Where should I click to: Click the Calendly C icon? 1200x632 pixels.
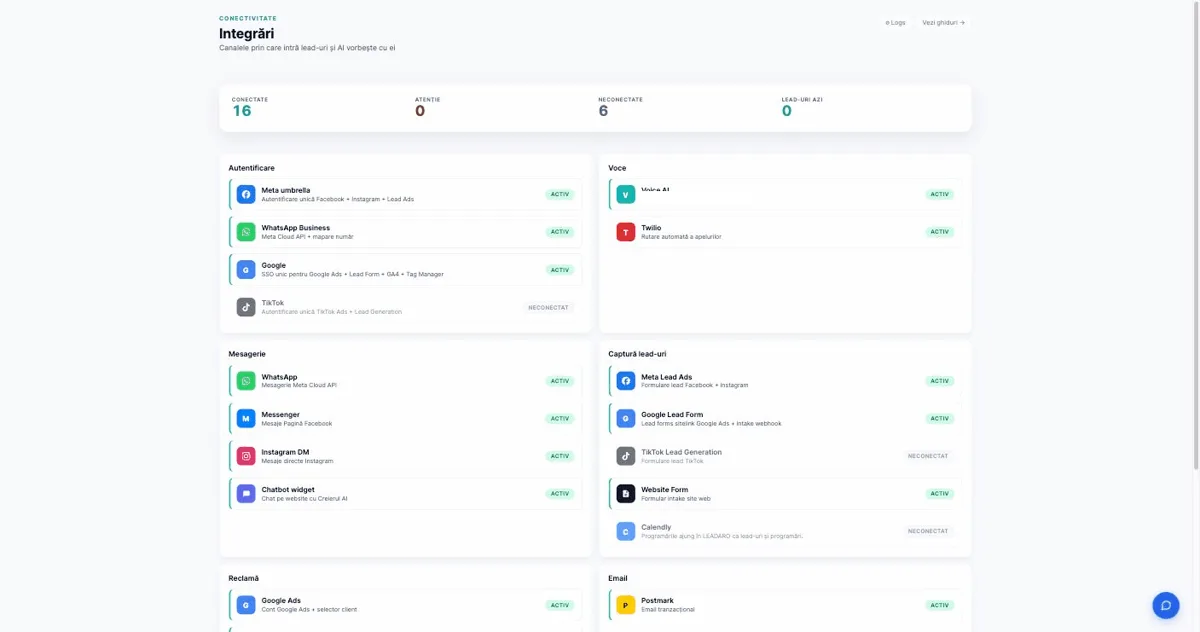(x=626, y=531)
